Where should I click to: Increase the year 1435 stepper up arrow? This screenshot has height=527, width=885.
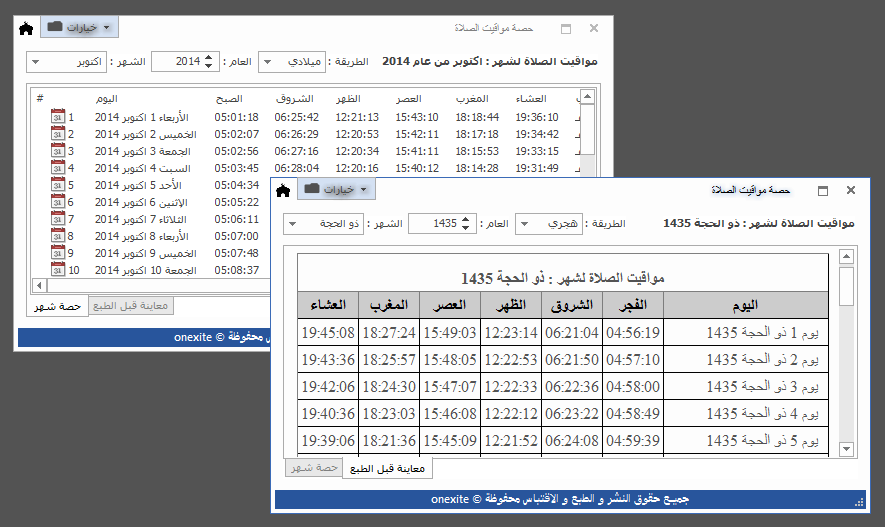[466, 219]
